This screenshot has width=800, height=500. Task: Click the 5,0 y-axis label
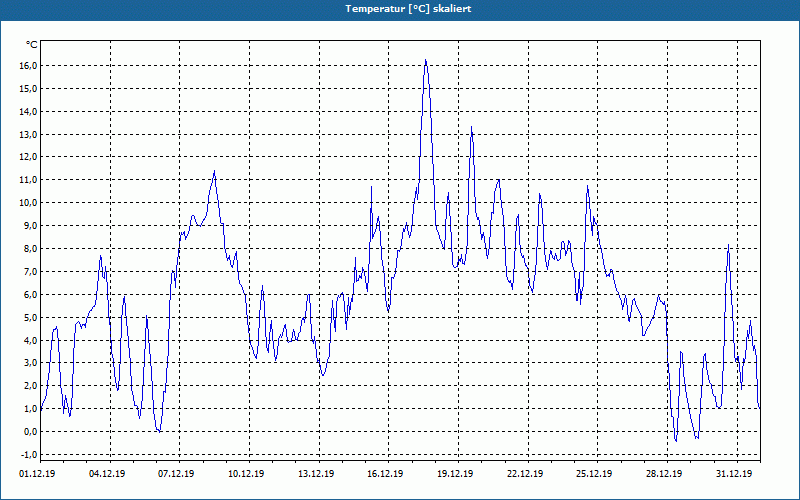(30, 318)
